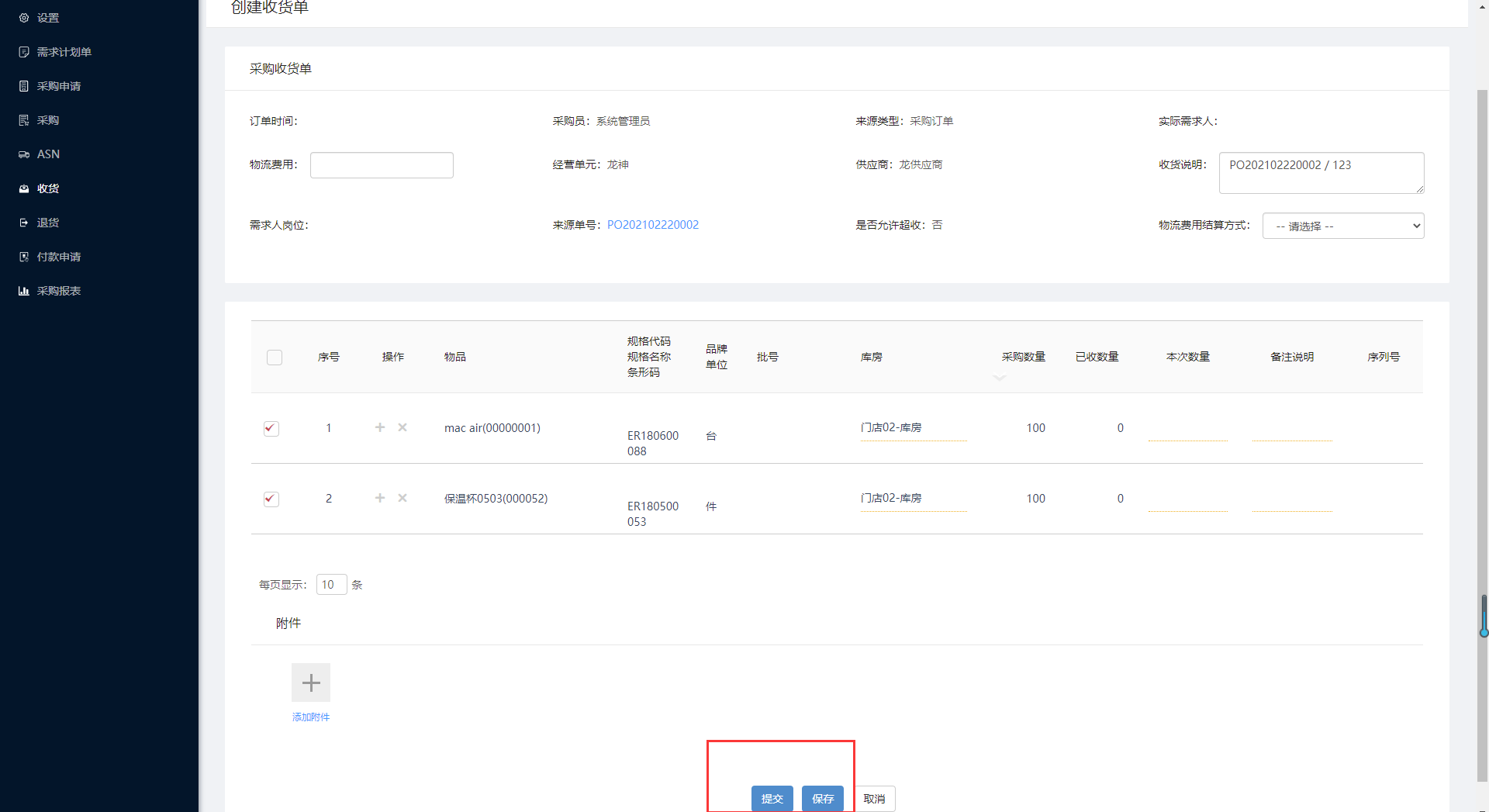Click the 付款申请 sidebar icon
The width and height of the screenshot is (1489, 812).
click(24, 257)
